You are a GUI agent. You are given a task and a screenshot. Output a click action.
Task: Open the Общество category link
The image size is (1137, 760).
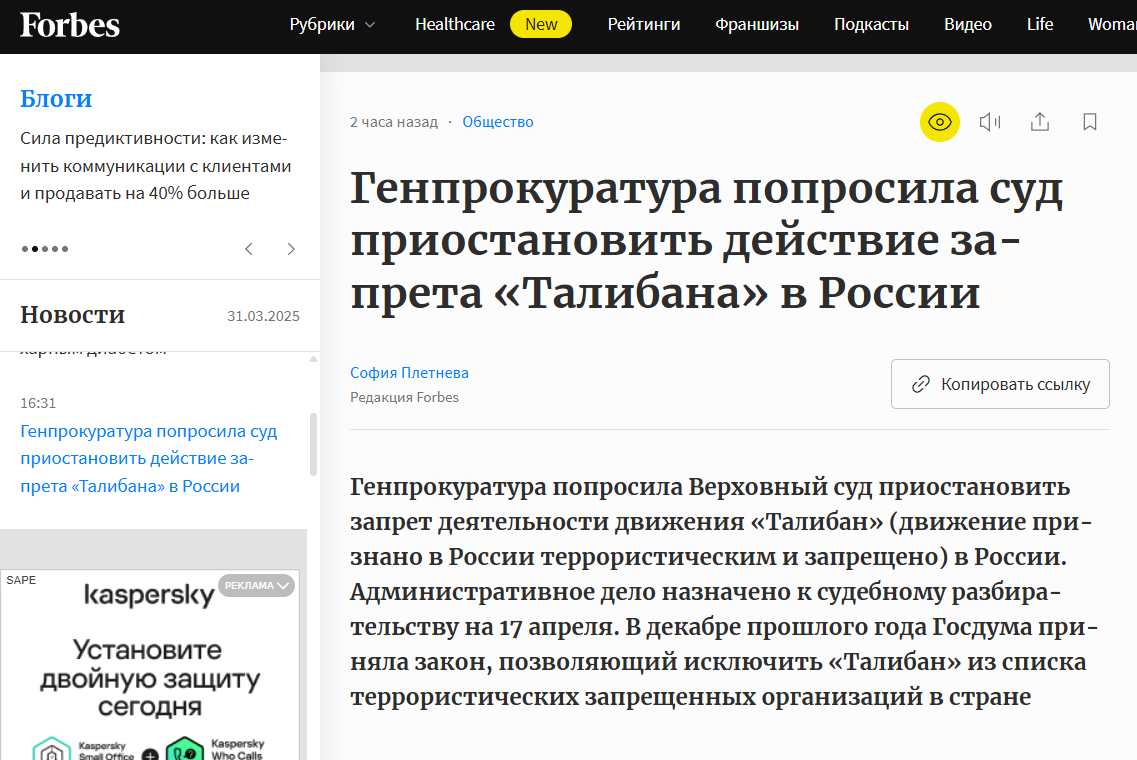498,122
